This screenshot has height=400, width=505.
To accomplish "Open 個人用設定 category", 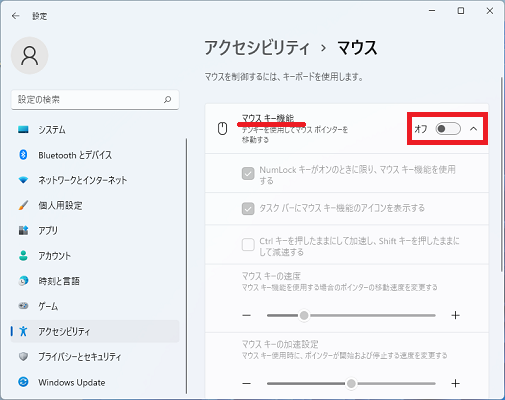I will coord(95,205).
